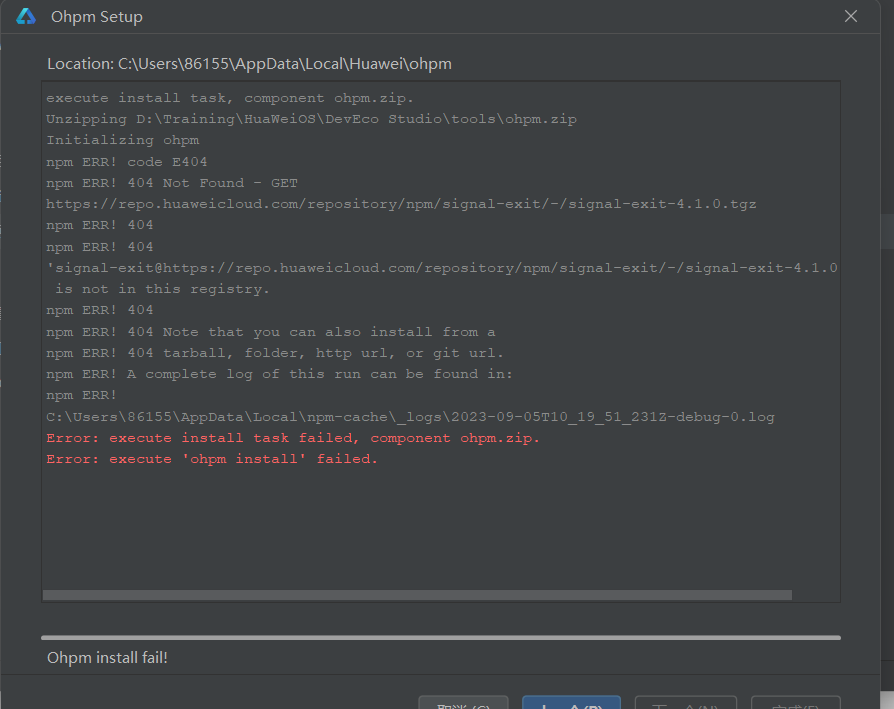
Task: Click the signal-exit-4.1.0.tgz URL line
Action: pos(401,204)
